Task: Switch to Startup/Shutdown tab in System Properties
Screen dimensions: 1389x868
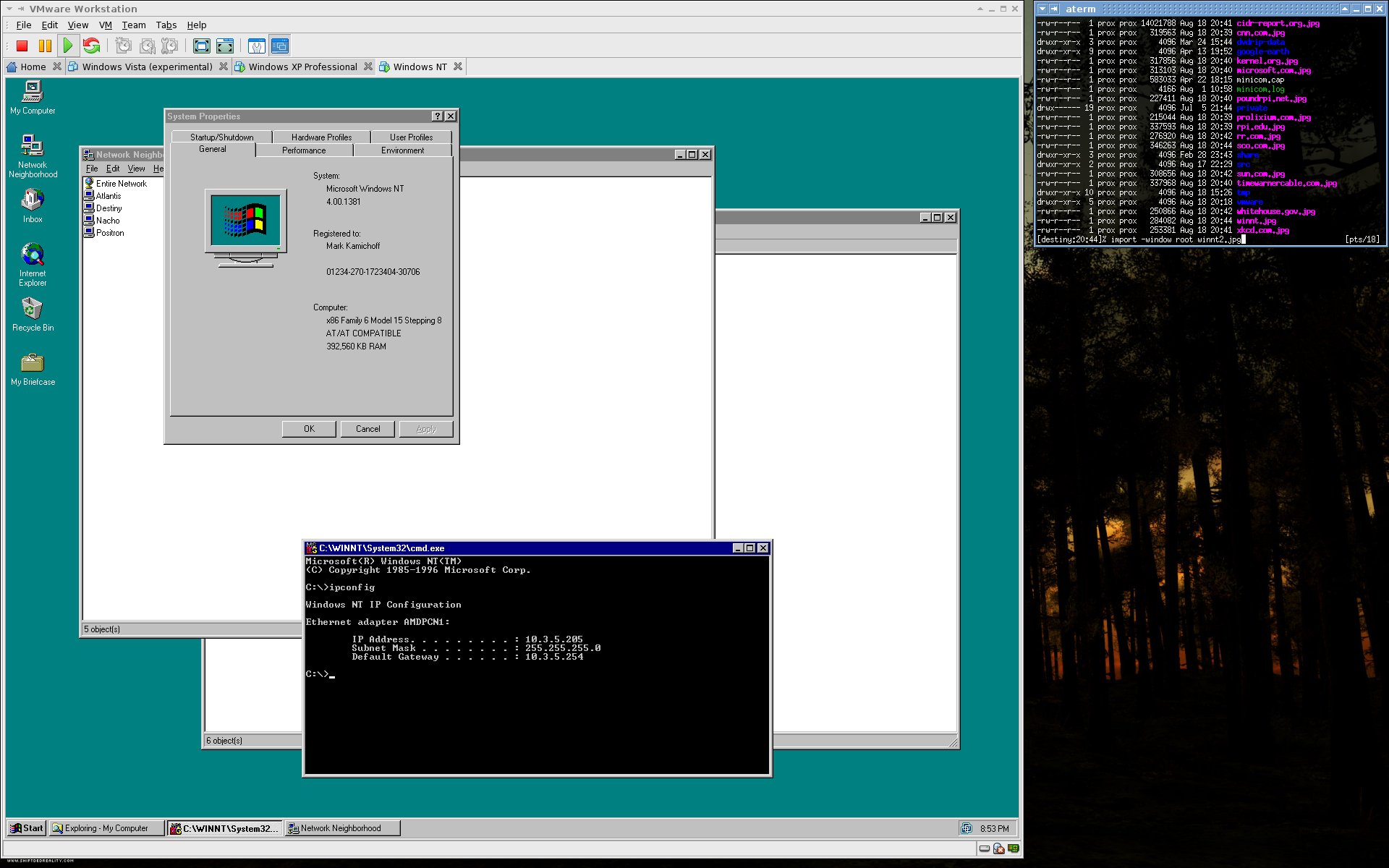Action: pyautogui.click(x=221, y=137)
